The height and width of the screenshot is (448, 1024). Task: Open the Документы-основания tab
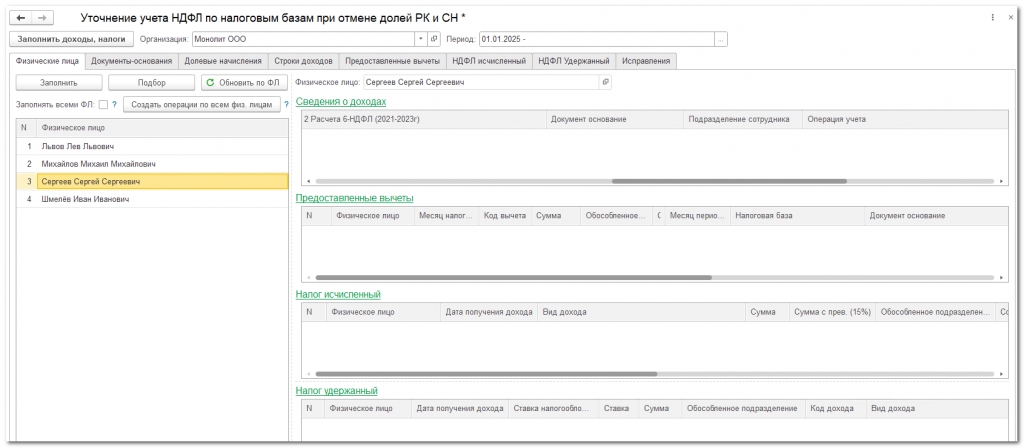131,61
